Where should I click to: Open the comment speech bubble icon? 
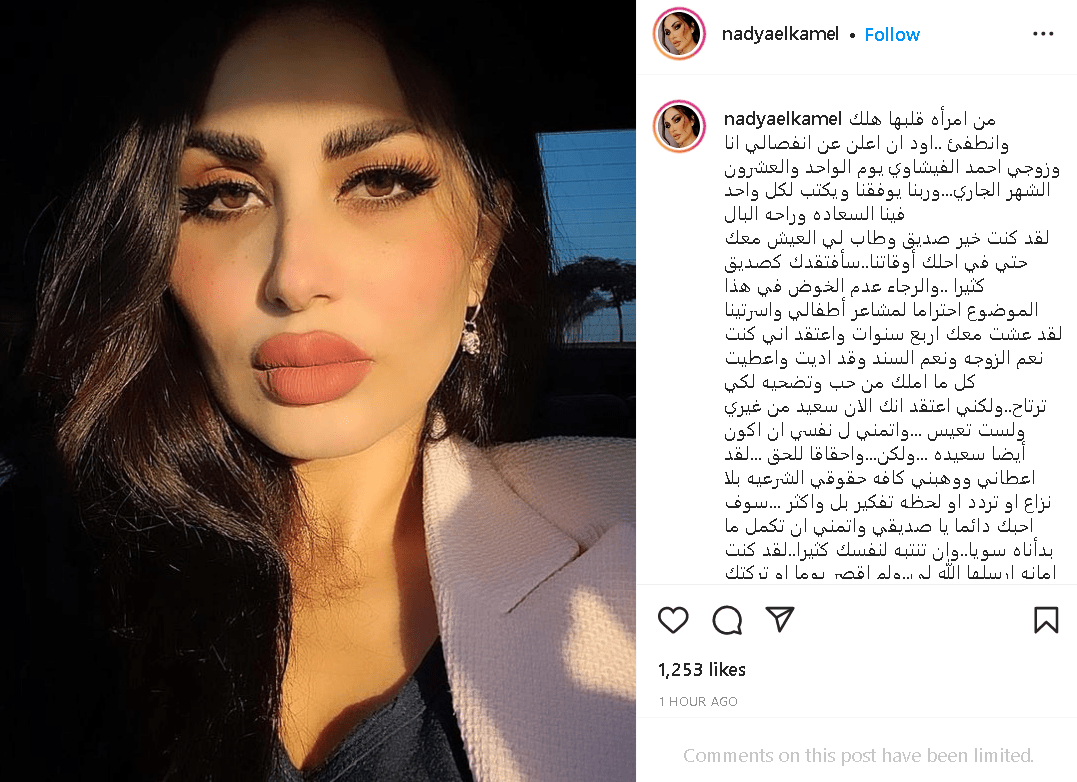click(727, 620)
